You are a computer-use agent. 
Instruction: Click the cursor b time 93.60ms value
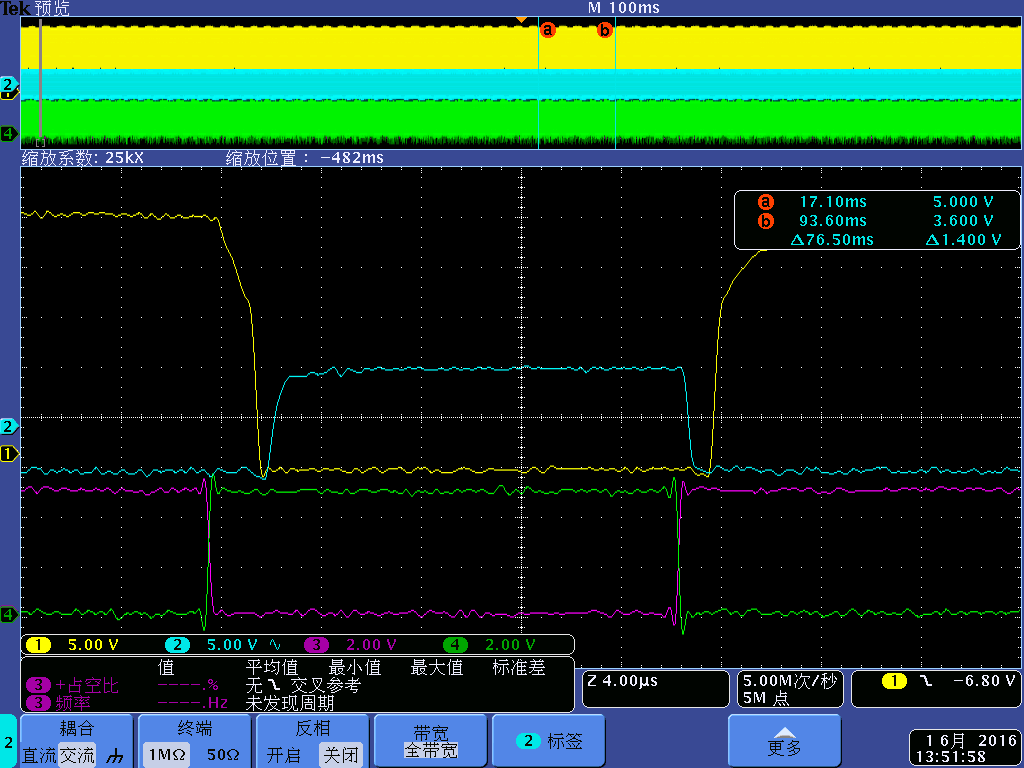(x=833, y=221)
